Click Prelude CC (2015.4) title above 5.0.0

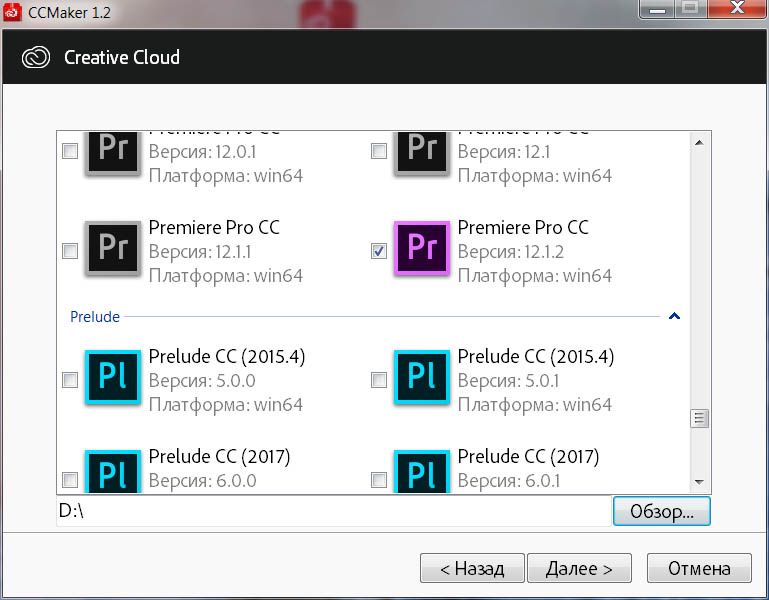point(227,357)
